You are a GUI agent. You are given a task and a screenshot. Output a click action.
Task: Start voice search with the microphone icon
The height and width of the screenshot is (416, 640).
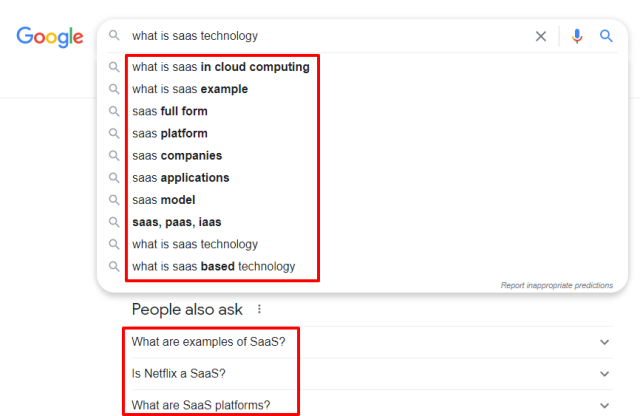coord(577,36)
